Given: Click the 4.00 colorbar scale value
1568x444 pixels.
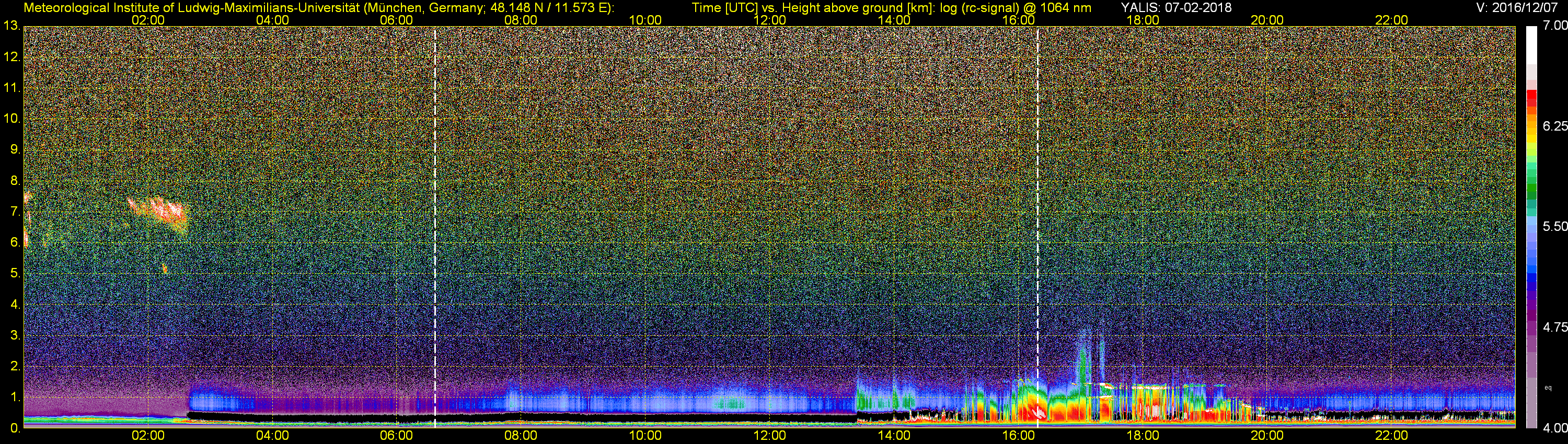Looking at the screenshot, I should coord(1555,428).
